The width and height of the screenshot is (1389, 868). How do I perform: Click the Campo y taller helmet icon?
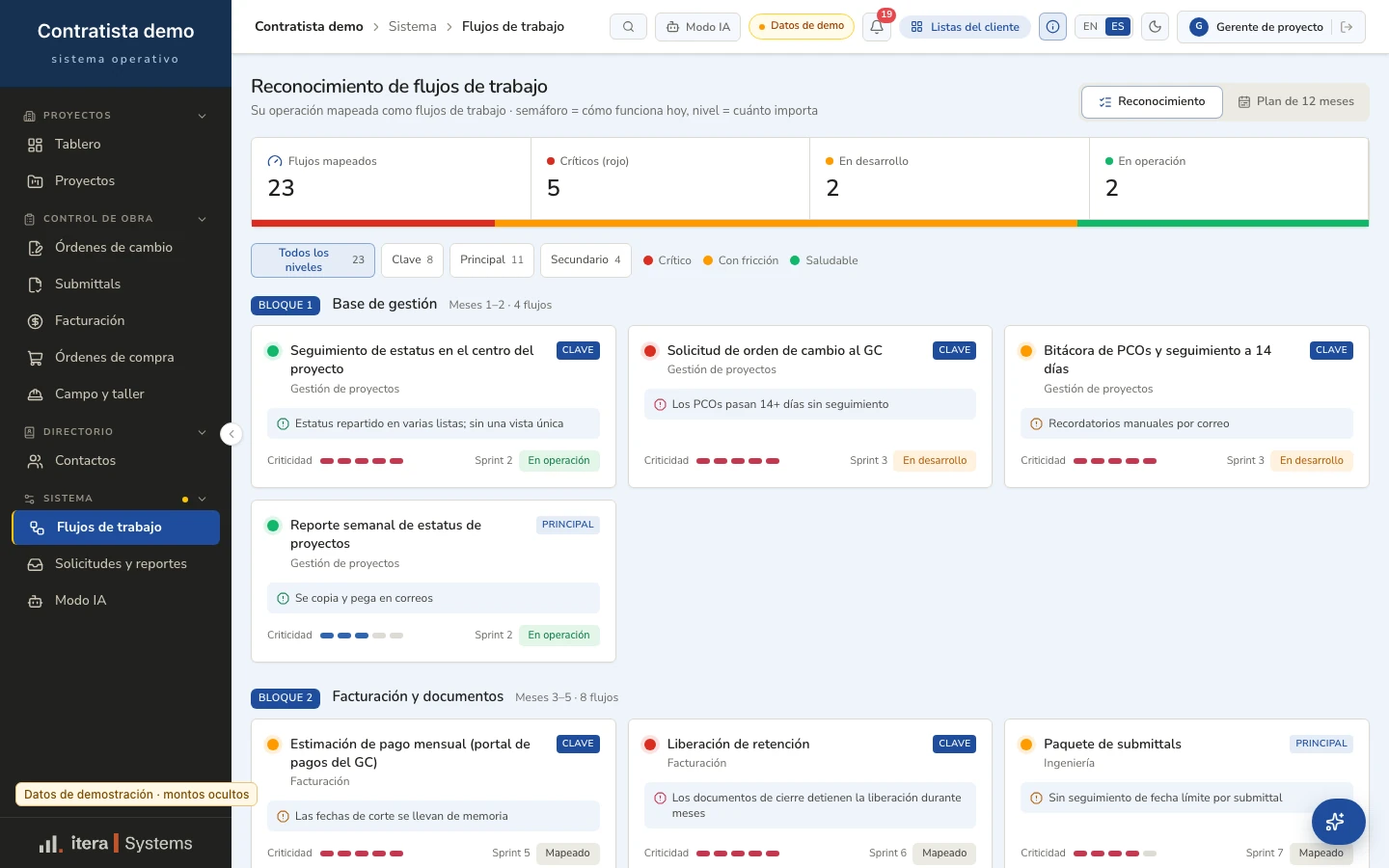pyautogui.click(x=36, y=394)
